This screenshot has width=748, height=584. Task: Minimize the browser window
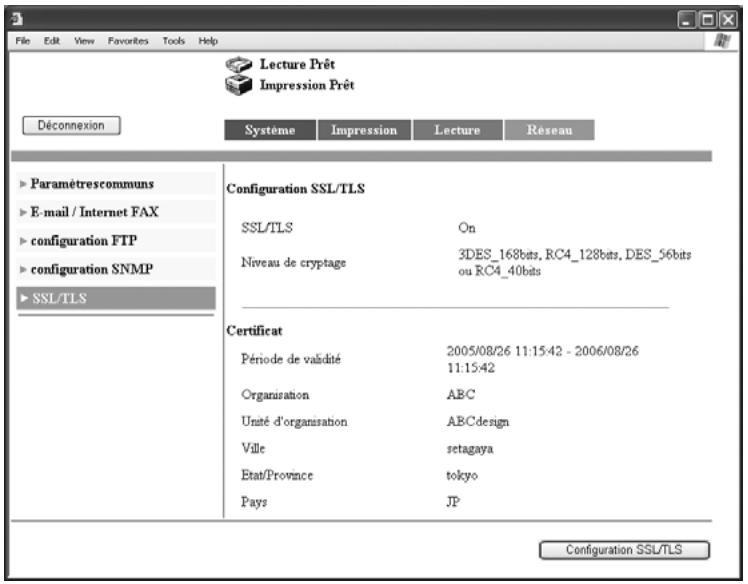click(686, 20)
